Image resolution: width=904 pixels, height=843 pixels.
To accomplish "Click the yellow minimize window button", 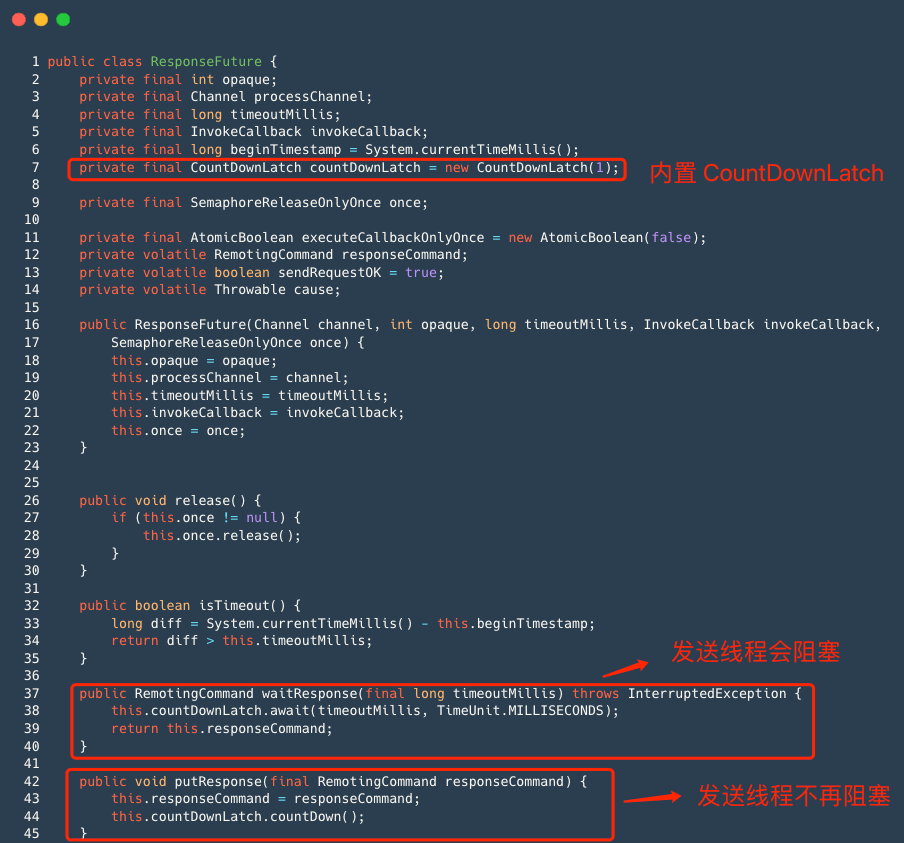I will pos(40,18).
